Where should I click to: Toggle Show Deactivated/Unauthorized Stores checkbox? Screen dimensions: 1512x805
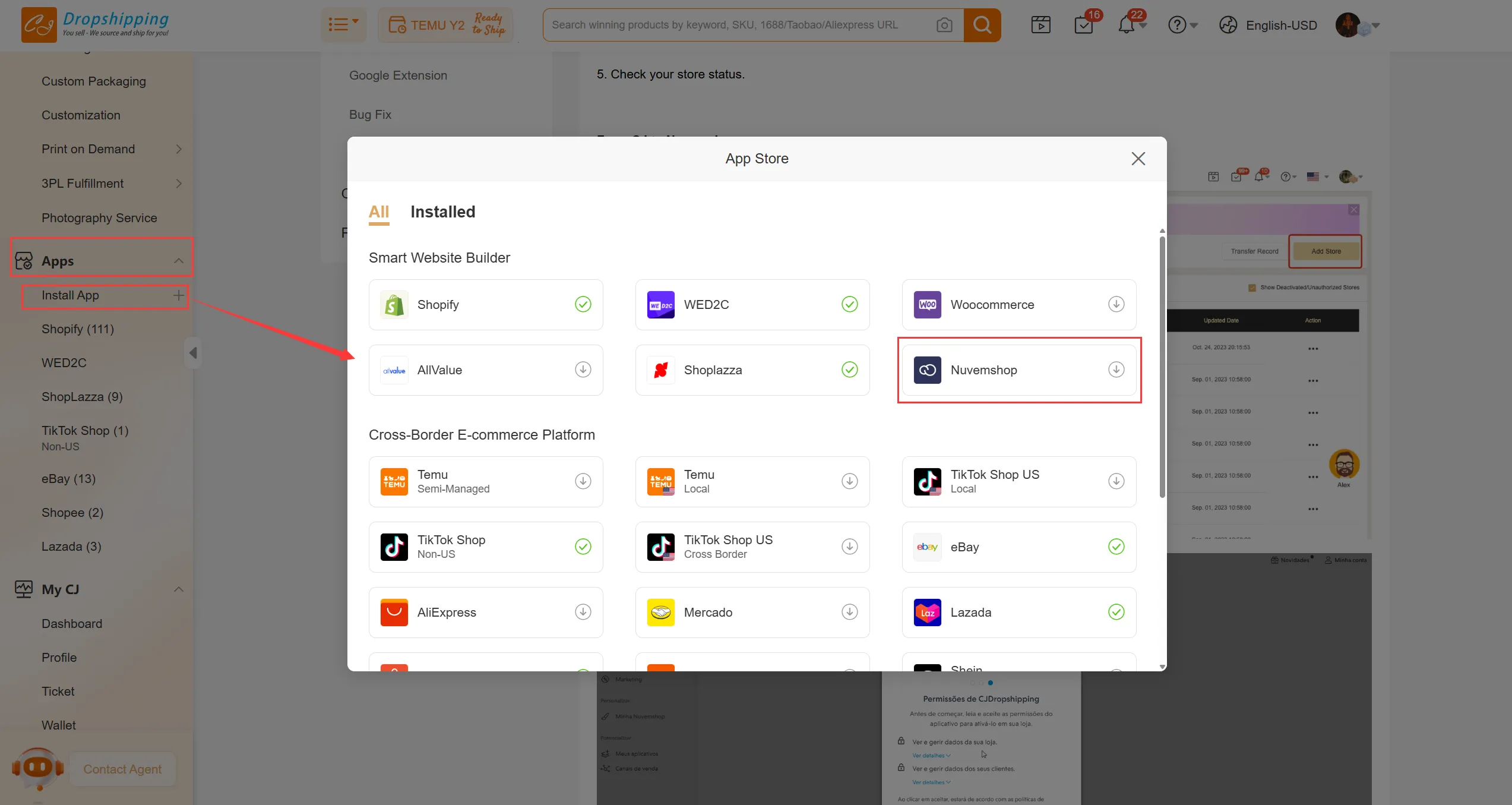pos(1252,288)
